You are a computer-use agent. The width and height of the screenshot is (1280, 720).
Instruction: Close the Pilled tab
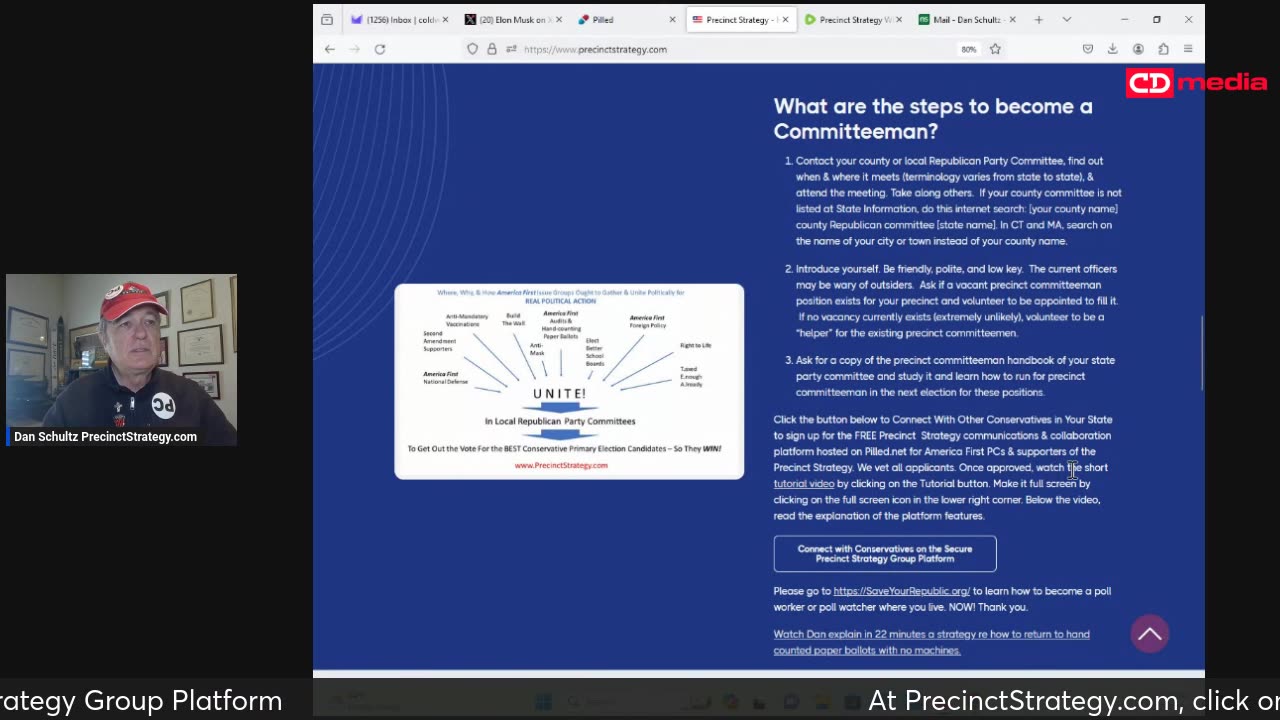click(x=672, y=19)
